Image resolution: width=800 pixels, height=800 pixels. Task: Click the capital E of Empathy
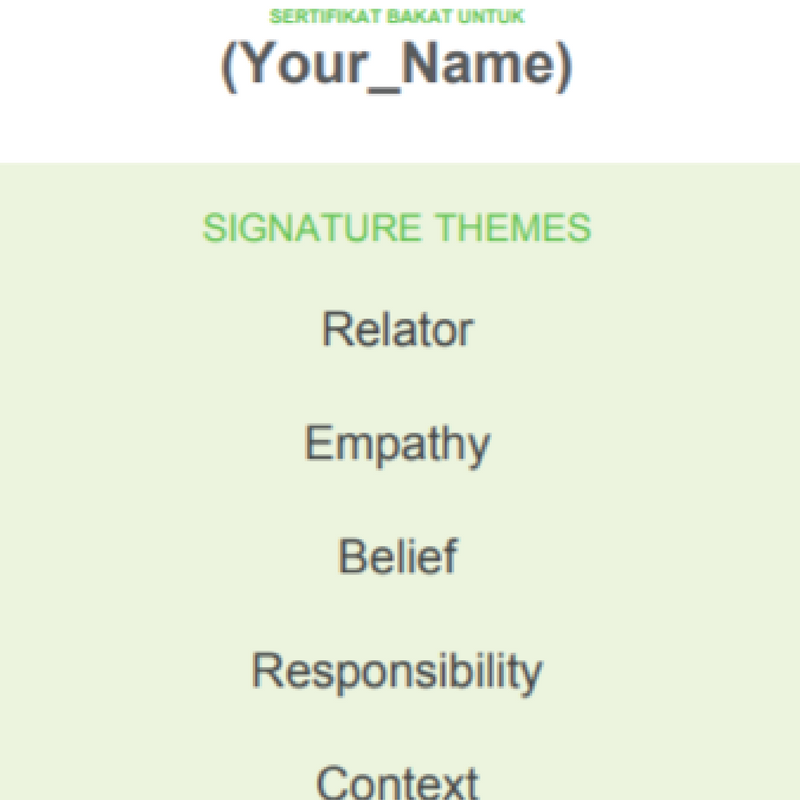[316, 441]
